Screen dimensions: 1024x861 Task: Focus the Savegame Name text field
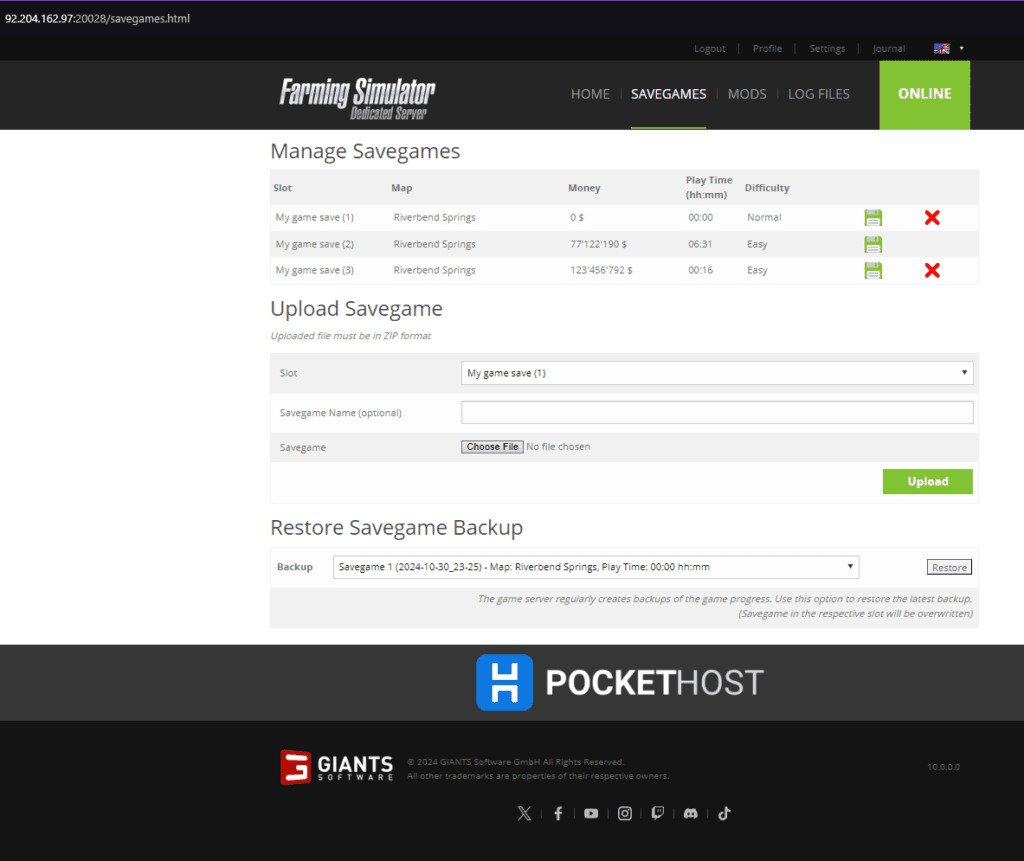717,413
